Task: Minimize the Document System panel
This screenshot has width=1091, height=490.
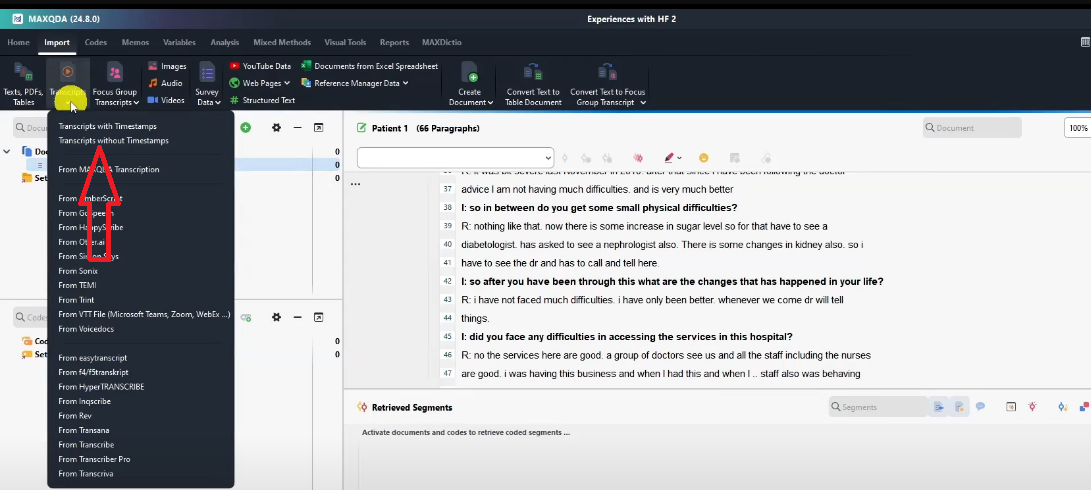Action: (297, 127)
